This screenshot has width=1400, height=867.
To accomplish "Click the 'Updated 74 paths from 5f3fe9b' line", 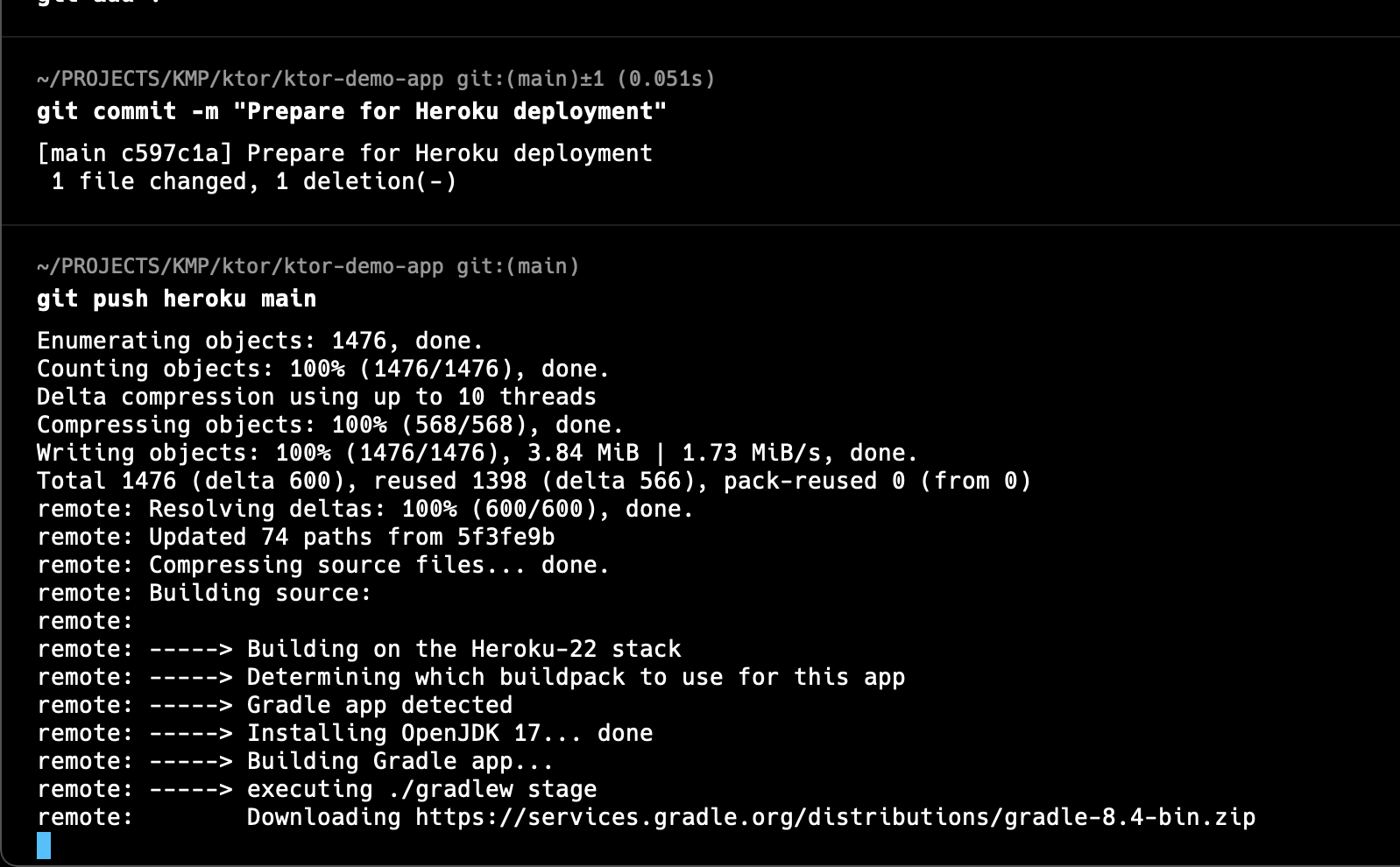I will coord(295,537).
